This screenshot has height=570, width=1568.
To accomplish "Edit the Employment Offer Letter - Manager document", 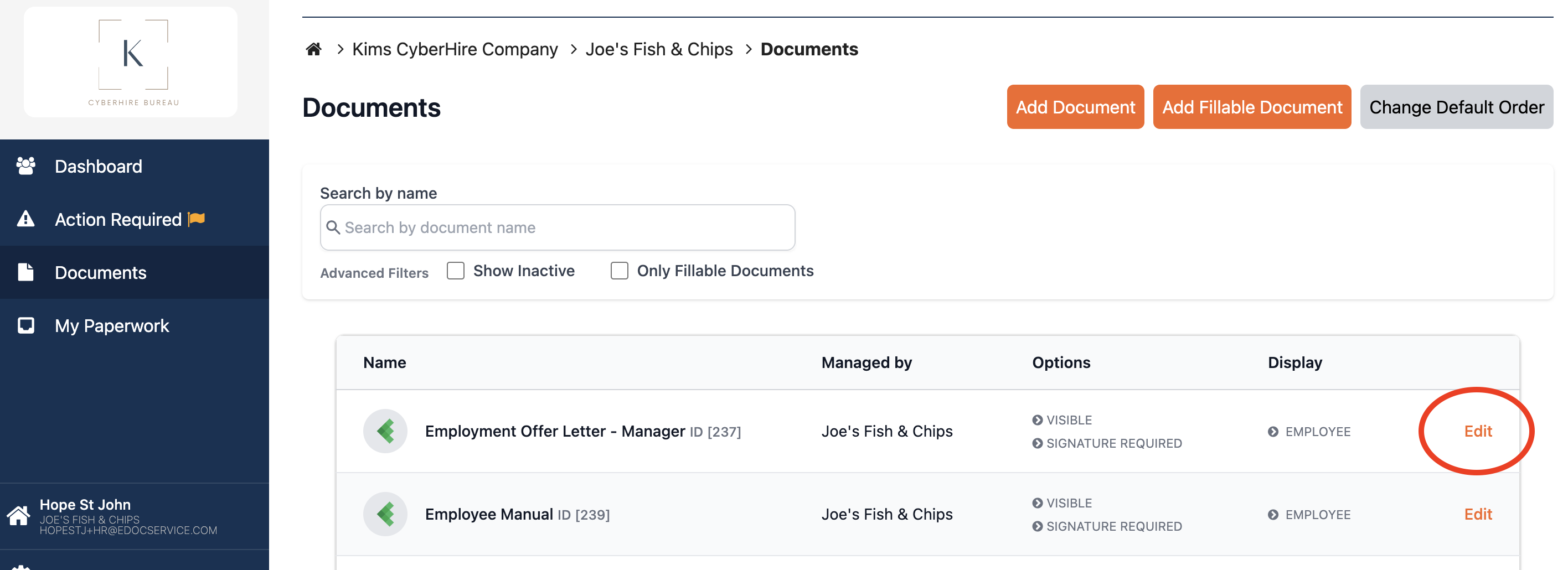I will point(1477,431).
